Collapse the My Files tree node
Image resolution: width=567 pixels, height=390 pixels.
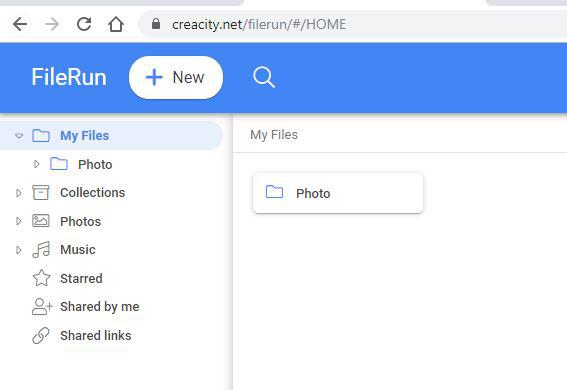pyautogui.click(x=19, y=136)
